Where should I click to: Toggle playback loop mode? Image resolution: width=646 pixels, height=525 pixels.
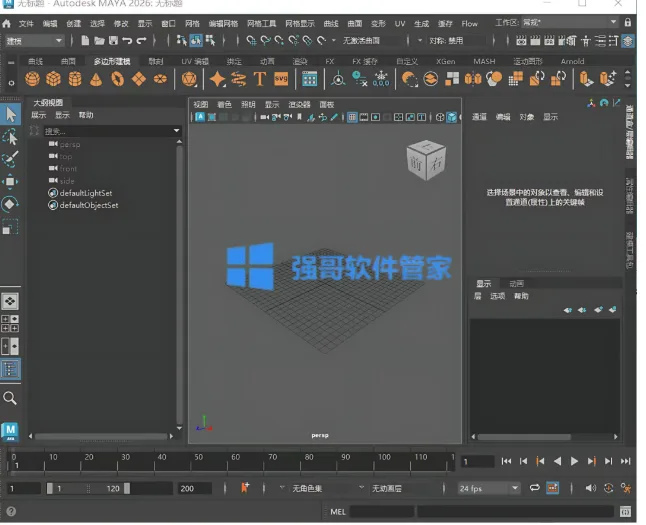535,488
